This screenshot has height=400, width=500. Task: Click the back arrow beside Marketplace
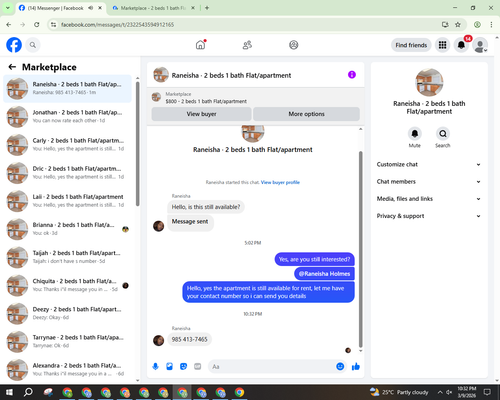(12, 67)
